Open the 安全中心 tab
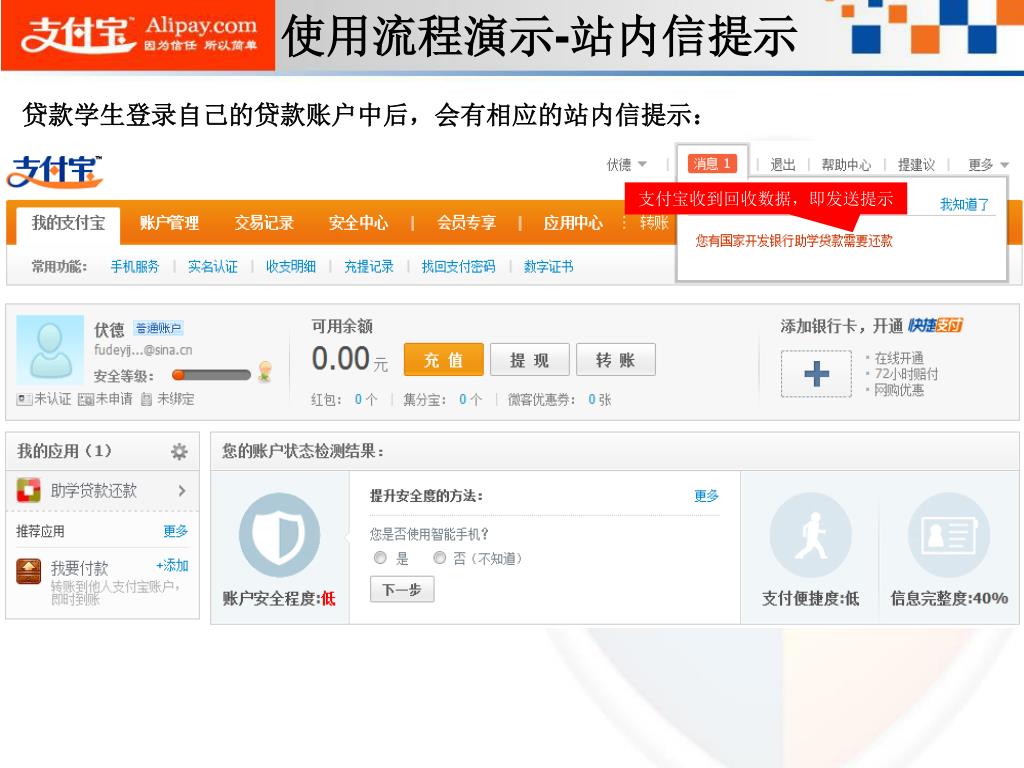The width and height of the screenshot is (1024, 768). tap(359, 223)
